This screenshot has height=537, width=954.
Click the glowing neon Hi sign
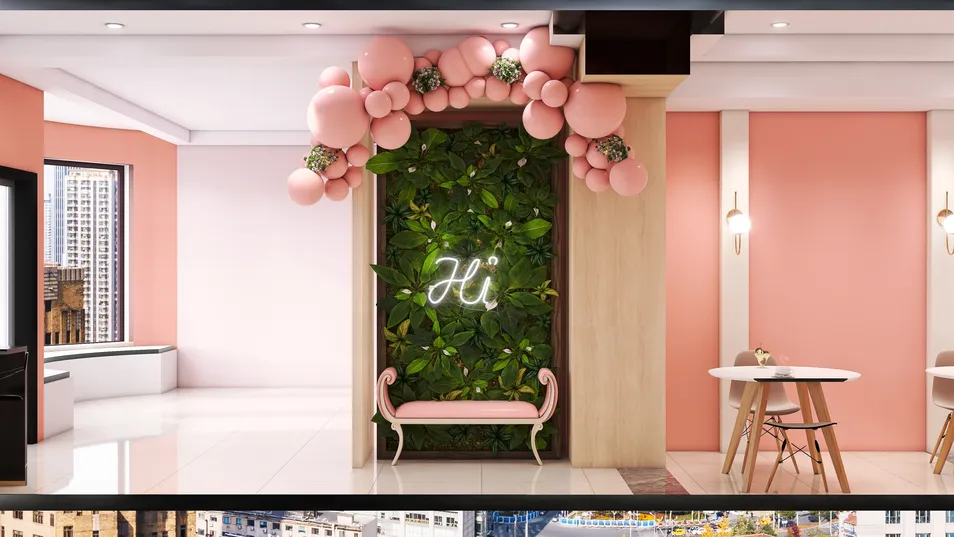(463, 283)
